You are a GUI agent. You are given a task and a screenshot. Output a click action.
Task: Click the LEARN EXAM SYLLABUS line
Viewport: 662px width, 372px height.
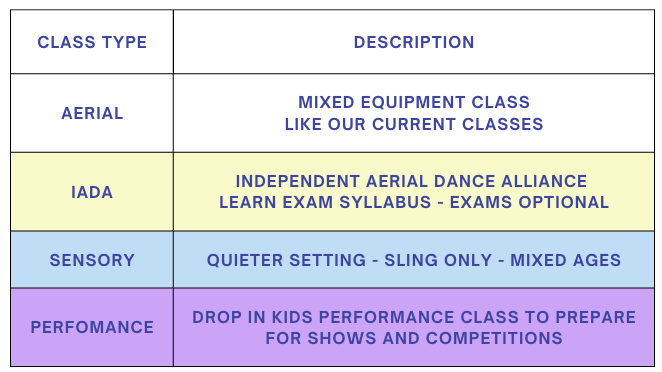click(414, 202)
